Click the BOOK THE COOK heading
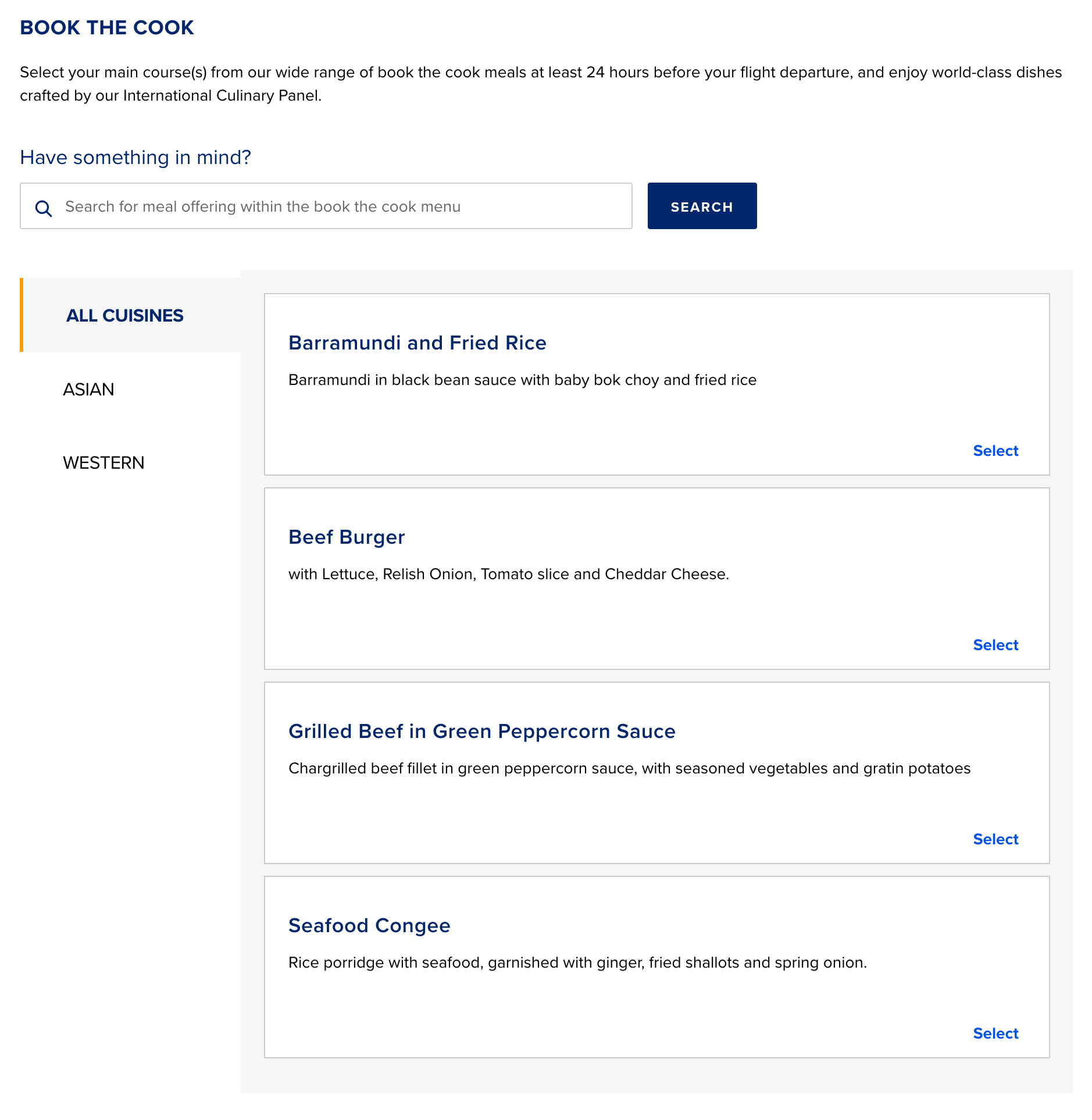1092x1120 pixels. tap(107, 27)
